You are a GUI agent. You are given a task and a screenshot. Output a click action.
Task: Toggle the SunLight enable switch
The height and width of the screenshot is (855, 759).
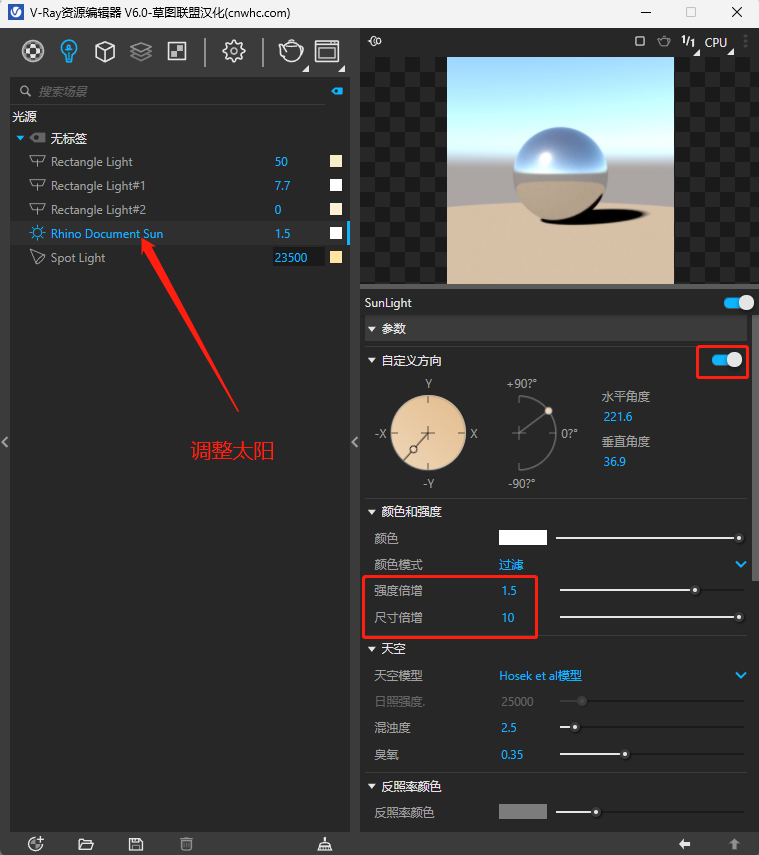(x=738, y=303)
